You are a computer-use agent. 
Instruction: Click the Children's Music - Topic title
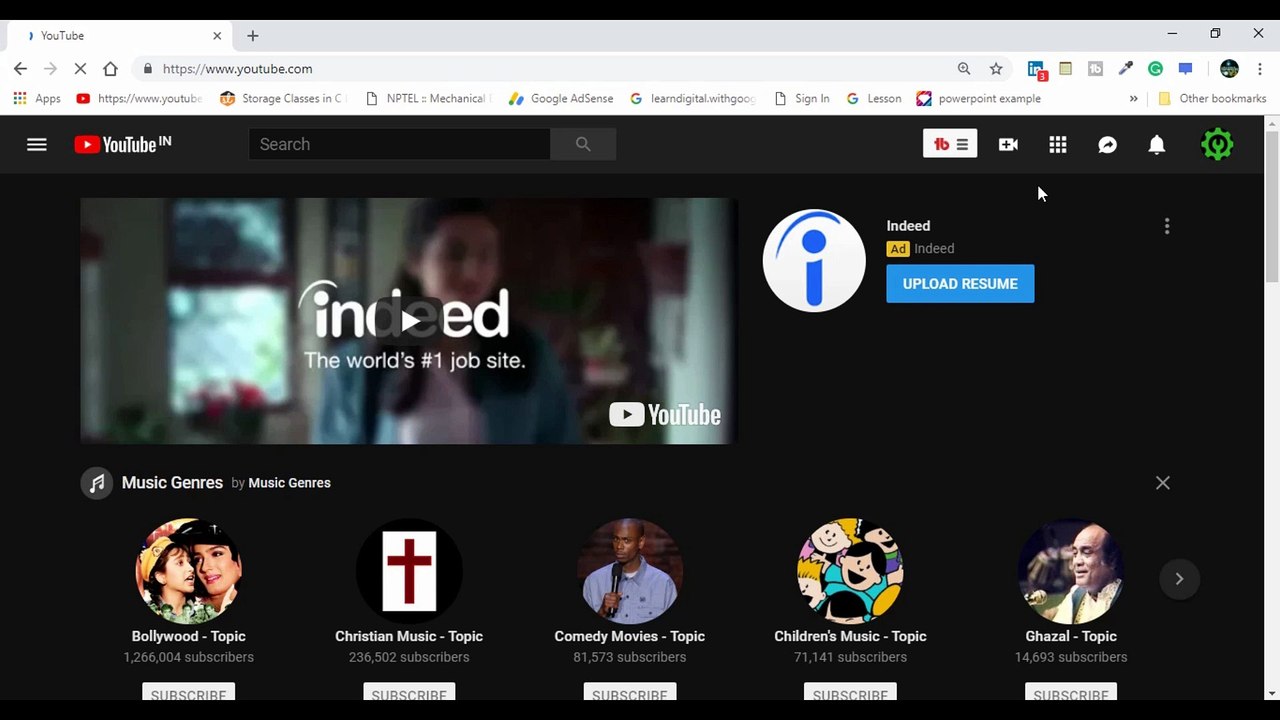coord(850,636)
